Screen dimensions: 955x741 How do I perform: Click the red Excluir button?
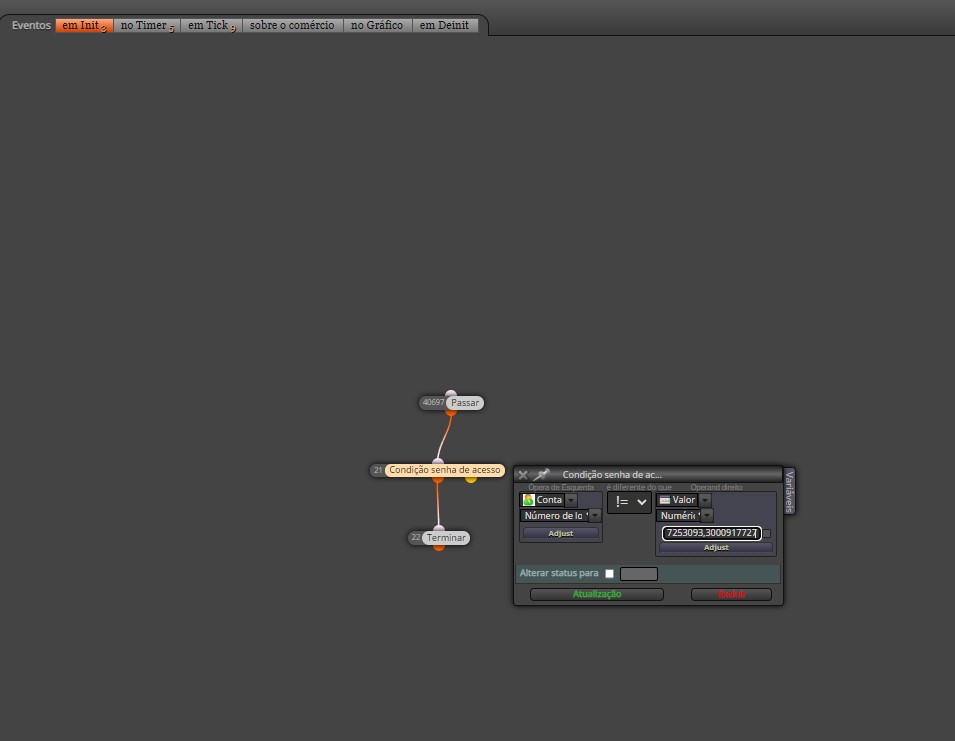pos(731,594)
